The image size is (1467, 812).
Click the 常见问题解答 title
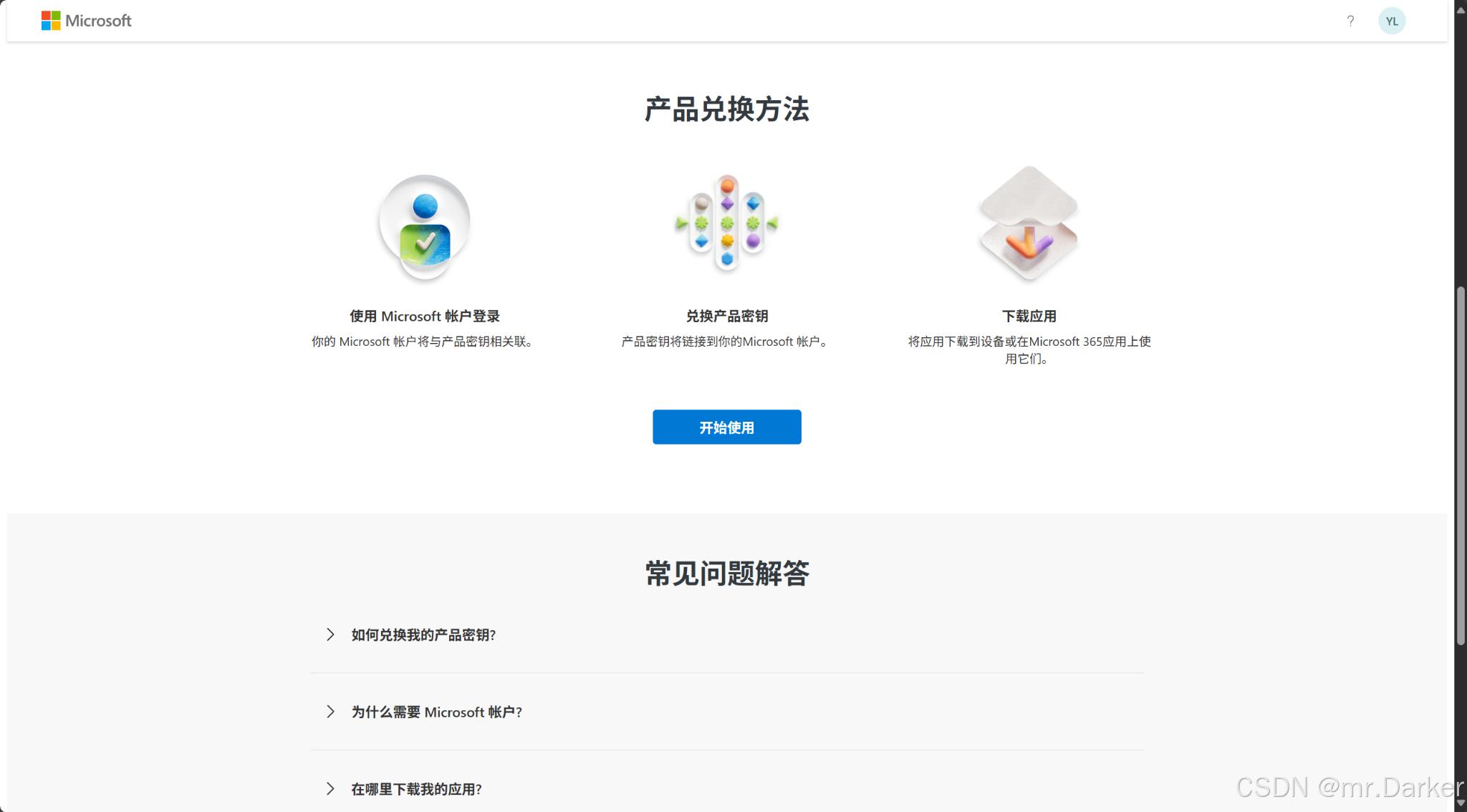click(x=726, y=574)
